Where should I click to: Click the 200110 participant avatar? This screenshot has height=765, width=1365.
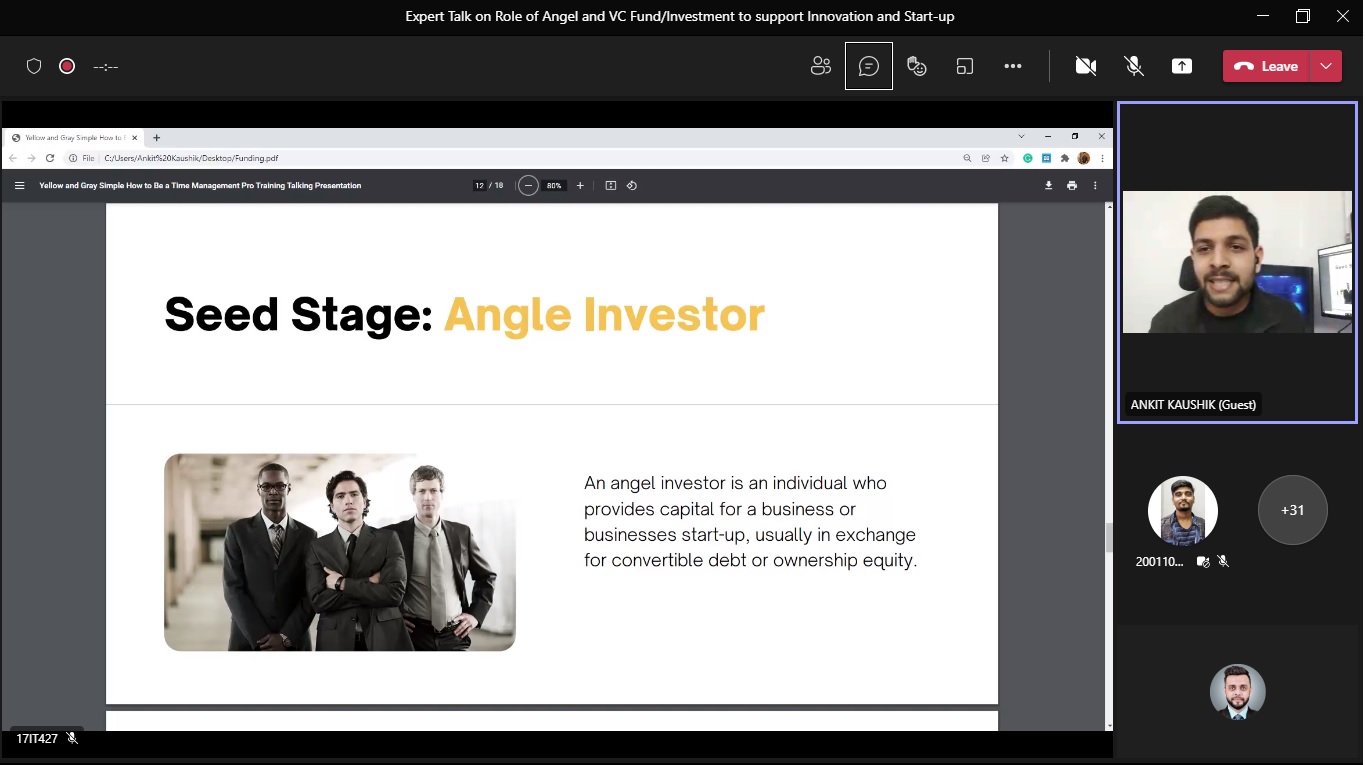click(x=1182, y=510)
